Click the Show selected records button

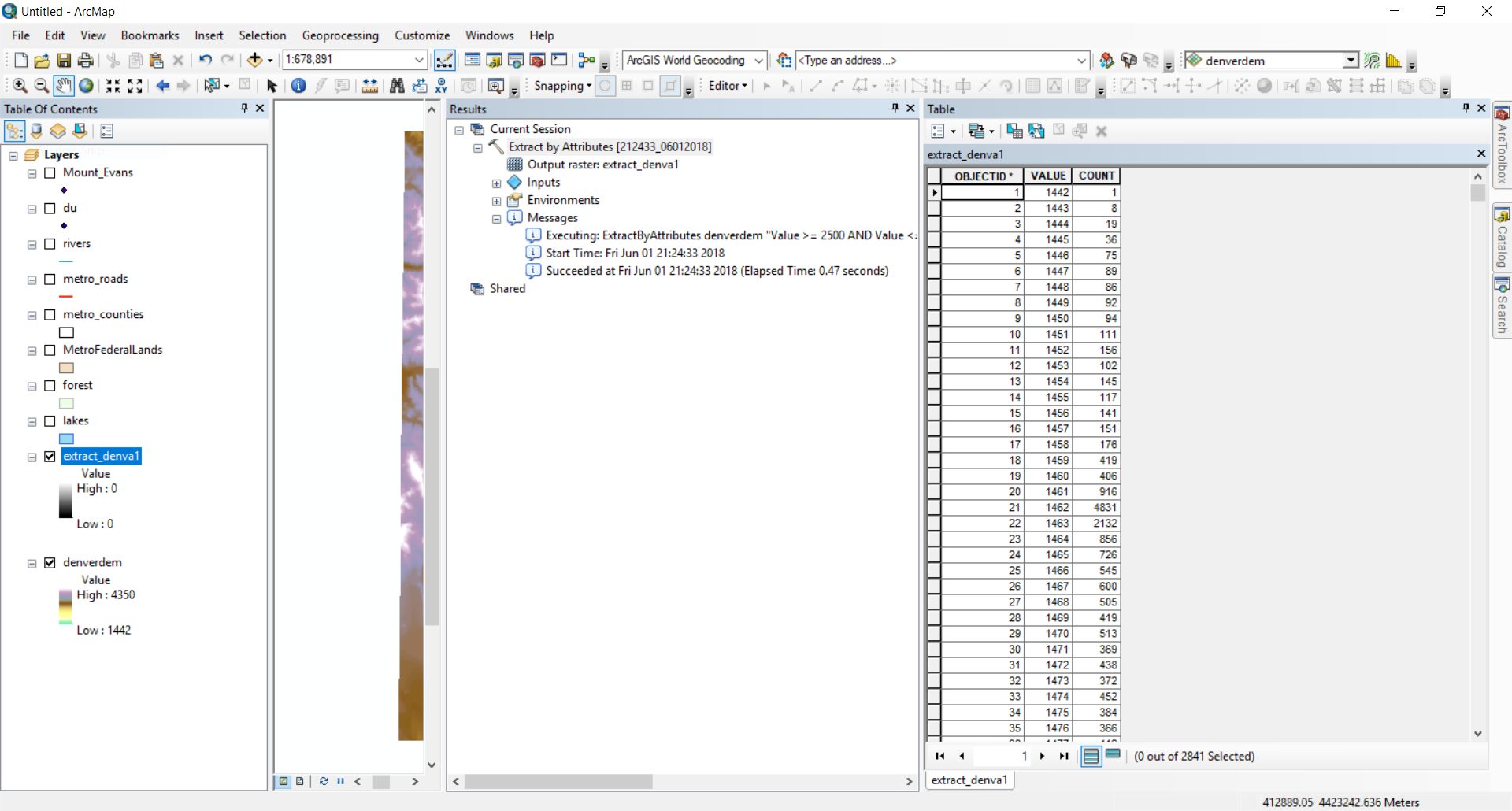pos(1113,756)
